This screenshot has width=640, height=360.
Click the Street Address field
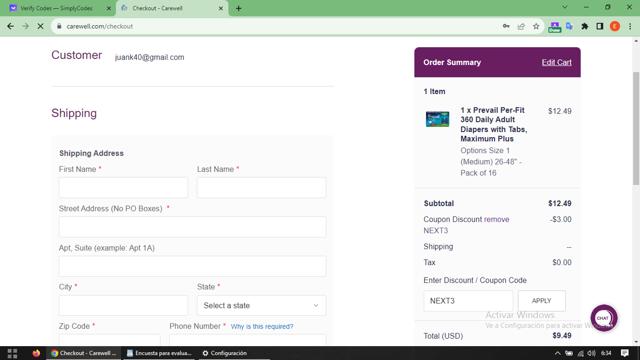pos(192,227)
